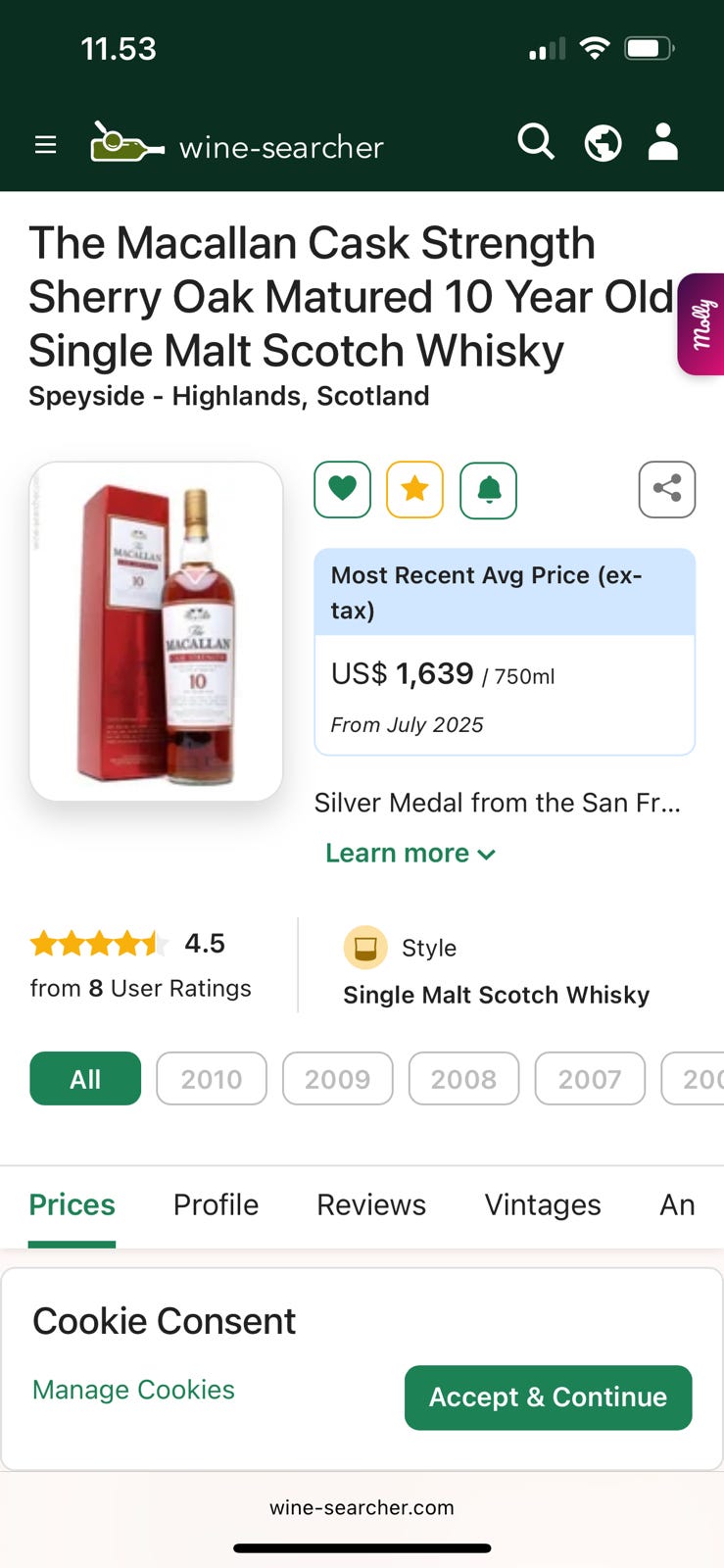
Task: Open the hamburger navigation menu
Action: click(45, 145)
